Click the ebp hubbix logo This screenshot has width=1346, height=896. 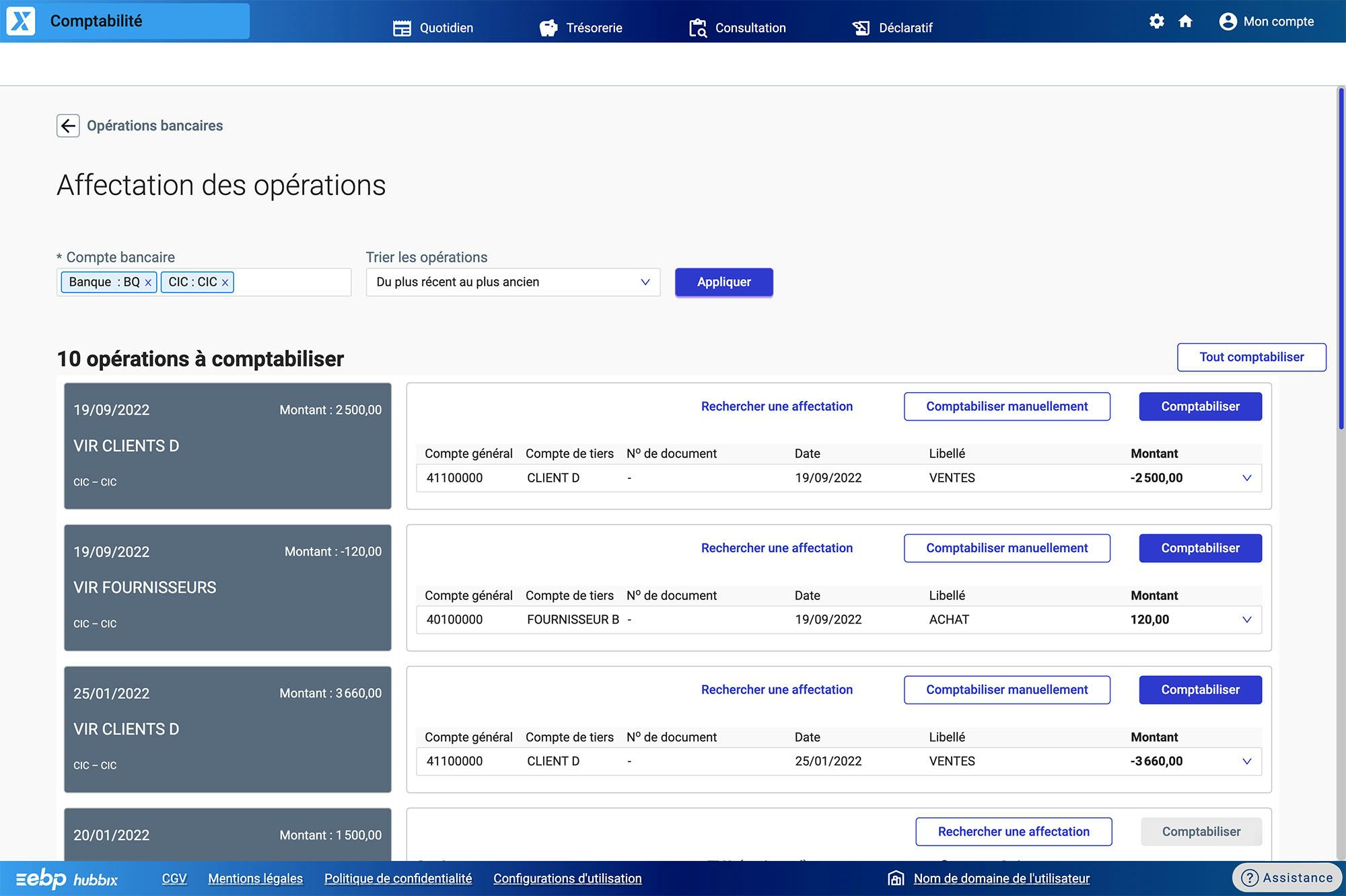pos(64,879)
